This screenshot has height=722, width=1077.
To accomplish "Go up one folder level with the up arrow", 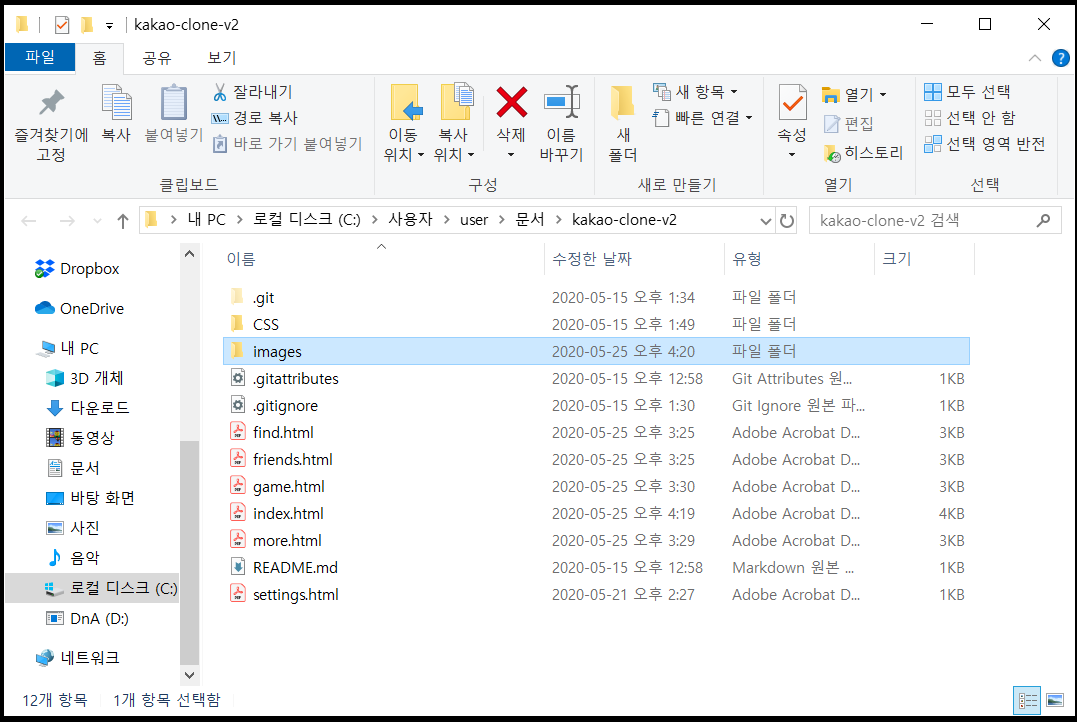I will (x=123, y=221).
